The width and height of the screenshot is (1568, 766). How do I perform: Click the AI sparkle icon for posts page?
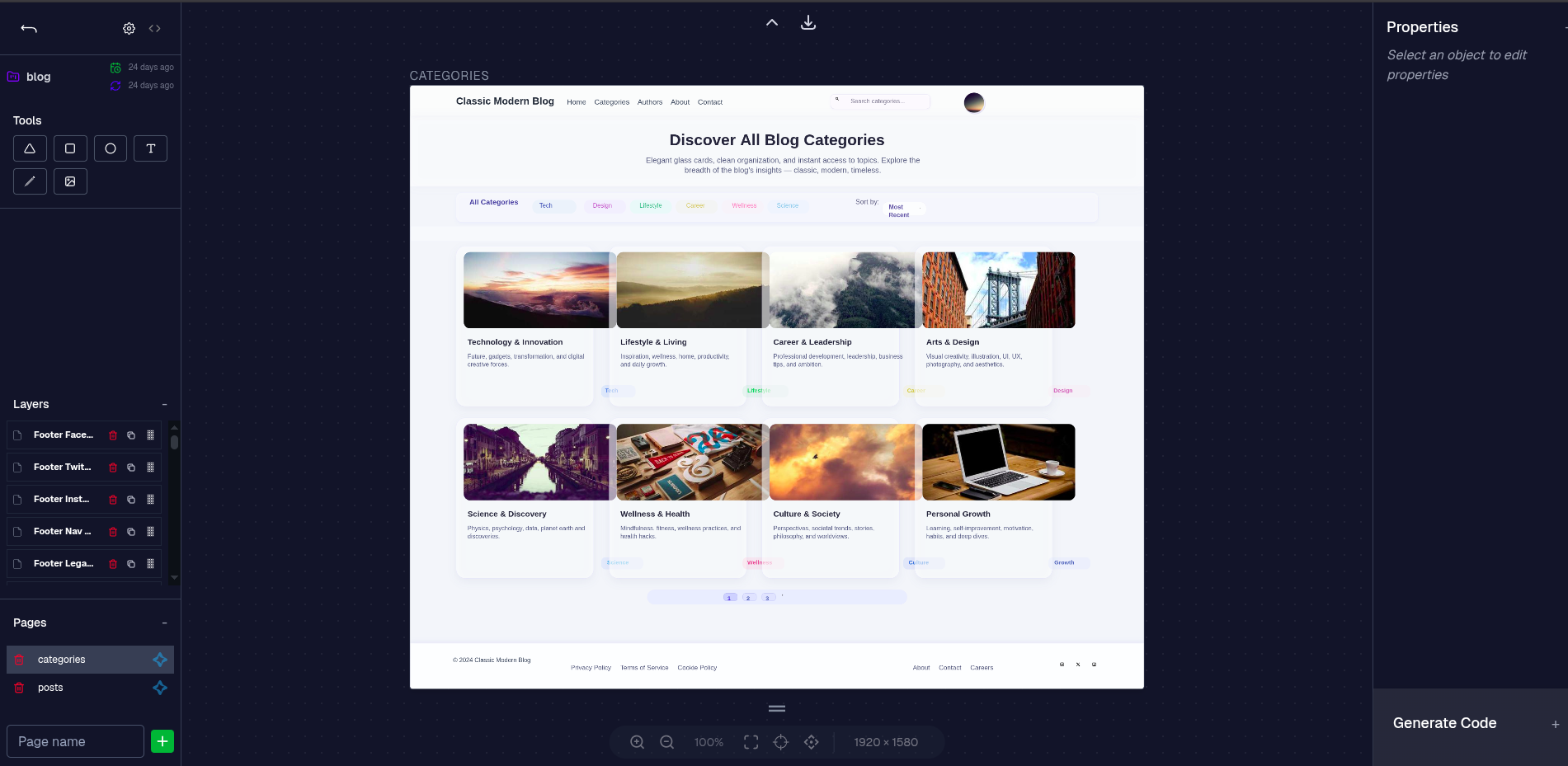pyautogui.click(x=160, y=688)
